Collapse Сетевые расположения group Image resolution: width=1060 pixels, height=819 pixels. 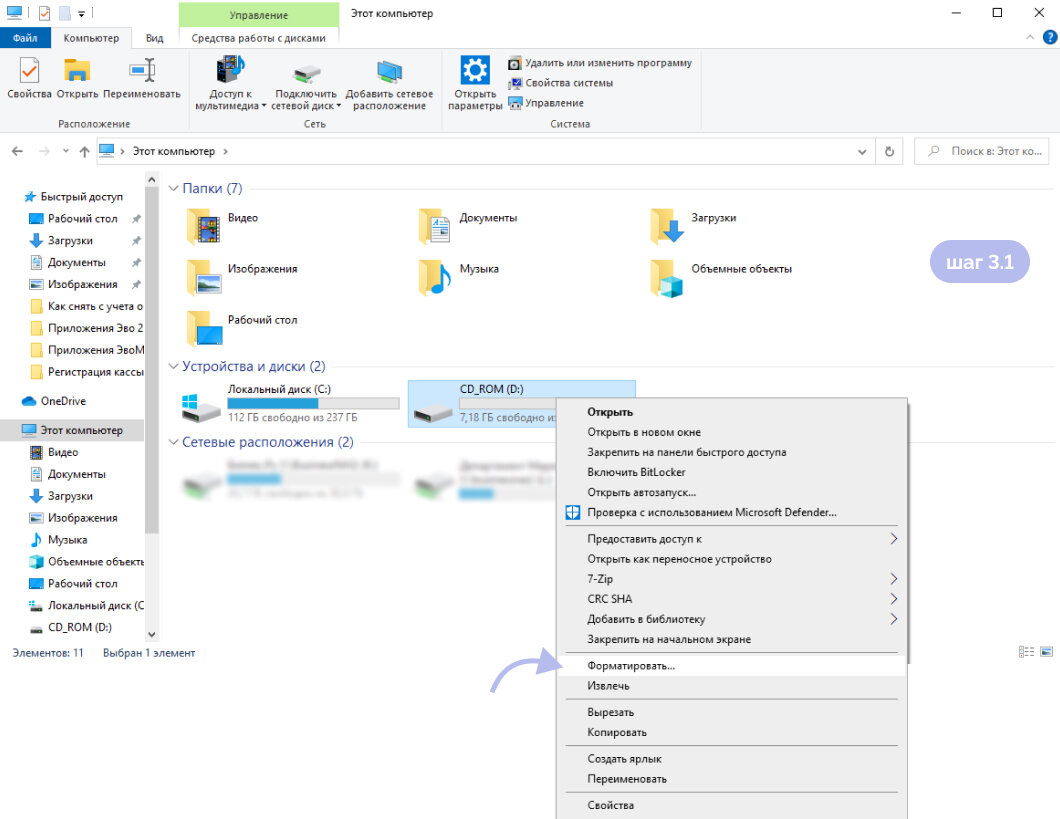(x=174, y=442)
